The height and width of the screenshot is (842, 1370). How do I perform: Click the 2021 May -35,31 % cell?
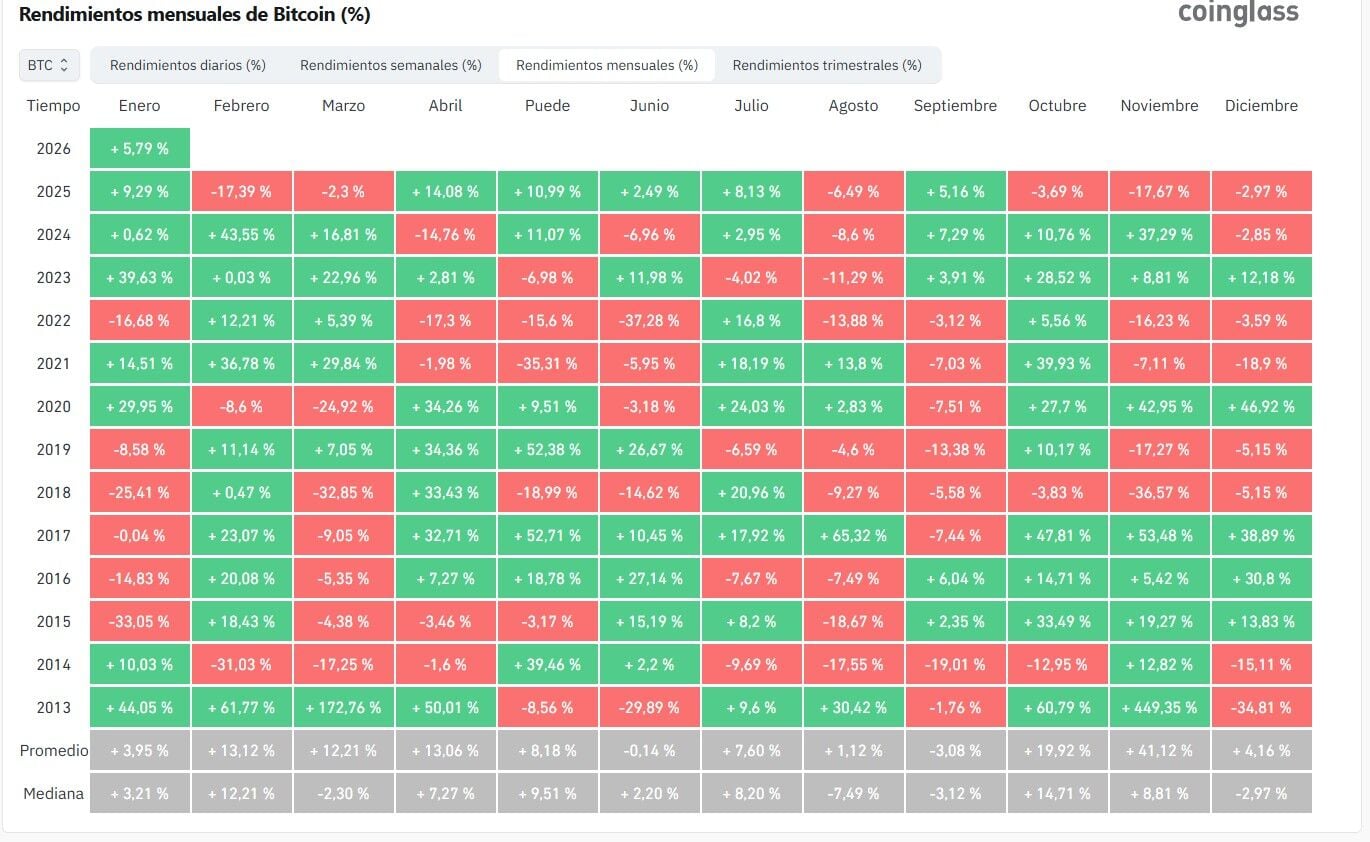pyautogui.click(x=547, y=363)
